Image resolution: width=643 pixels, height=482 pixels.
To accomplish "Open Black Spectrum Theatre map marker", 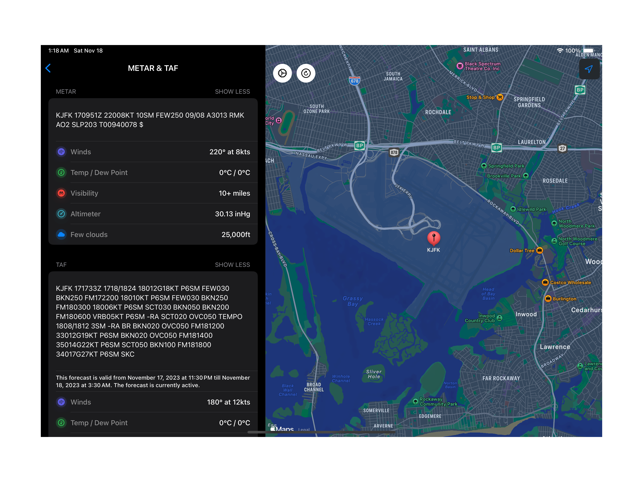I will click(460, 66).
